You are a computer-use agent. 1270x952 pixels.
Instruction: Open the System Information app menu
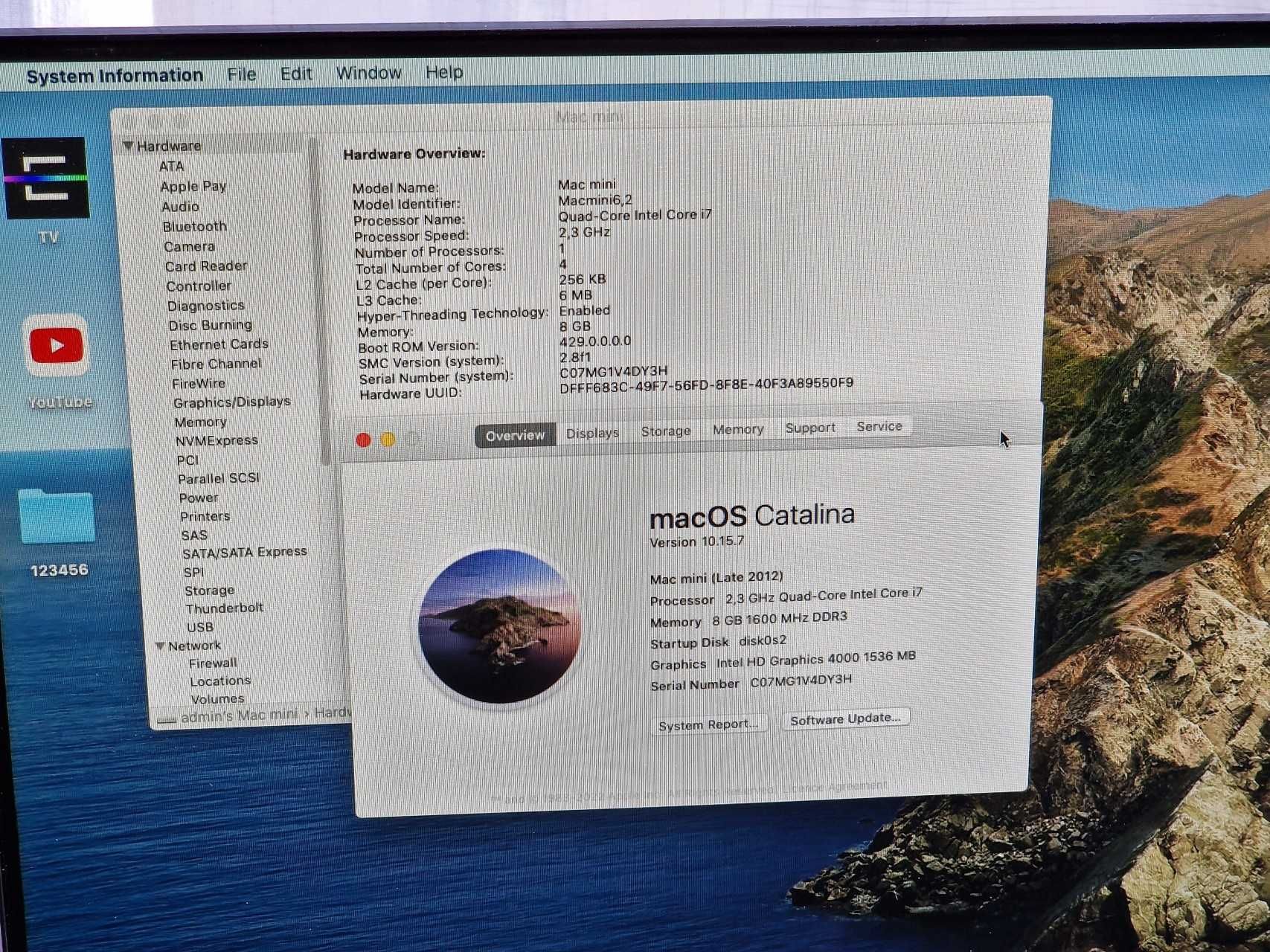(x=115, y=76)
